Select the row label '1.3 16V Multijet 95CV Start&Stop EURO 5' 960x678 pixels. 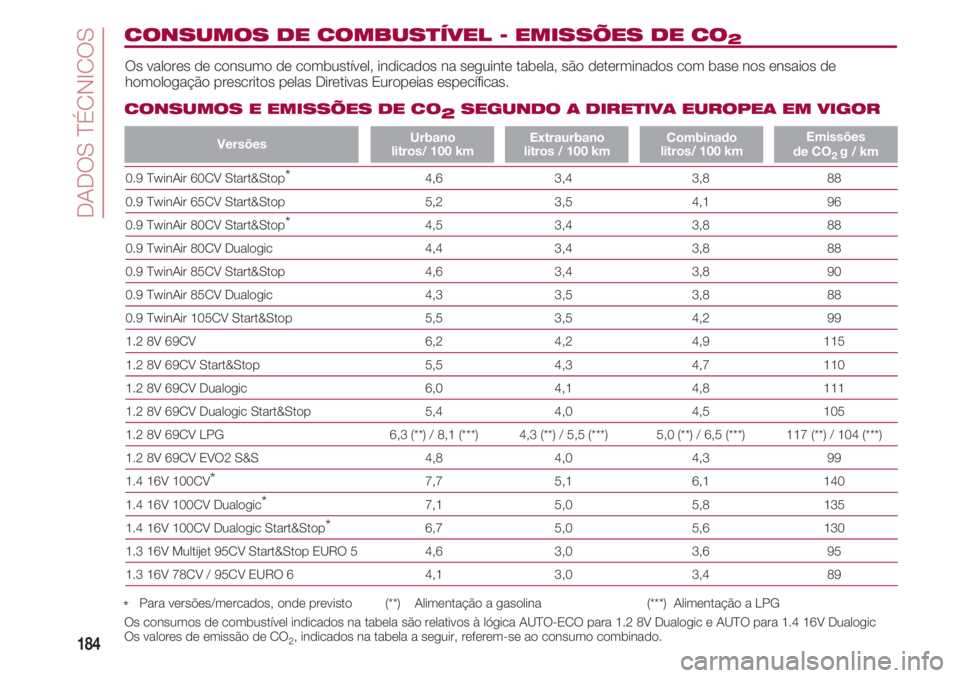[241, 551]
